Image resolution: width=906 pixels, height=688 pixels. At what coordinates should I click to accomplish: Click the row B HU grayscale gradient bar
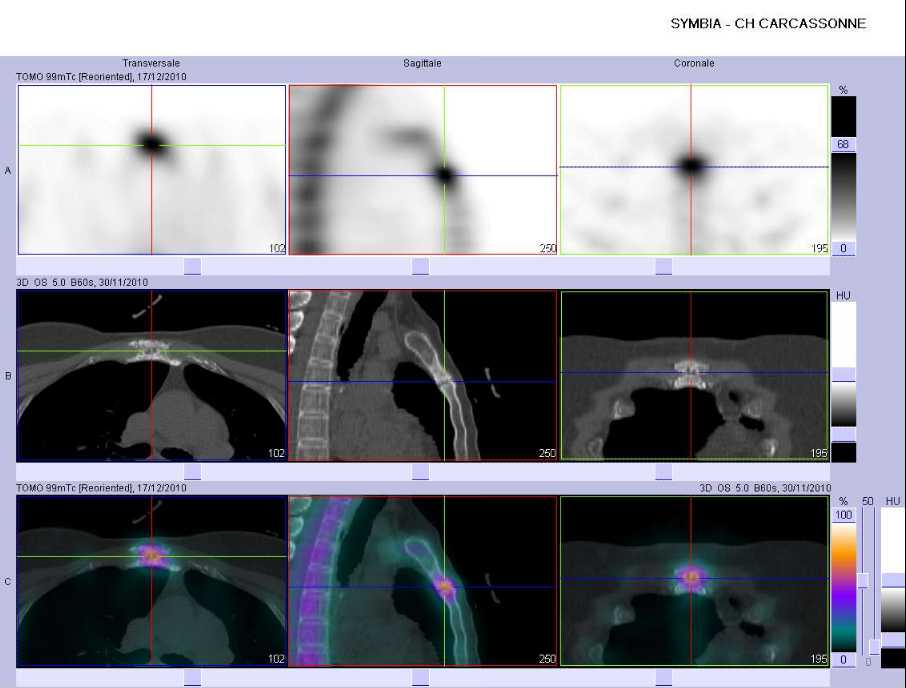pos(844,404)
